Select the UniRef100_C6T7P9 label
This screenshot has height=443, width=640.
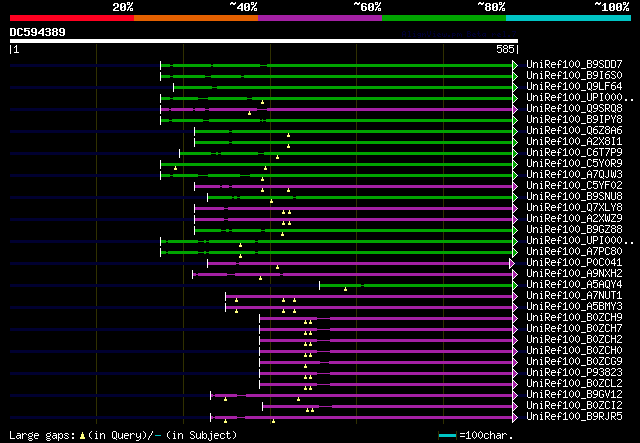pyautogui.click(x=574, y=153)
